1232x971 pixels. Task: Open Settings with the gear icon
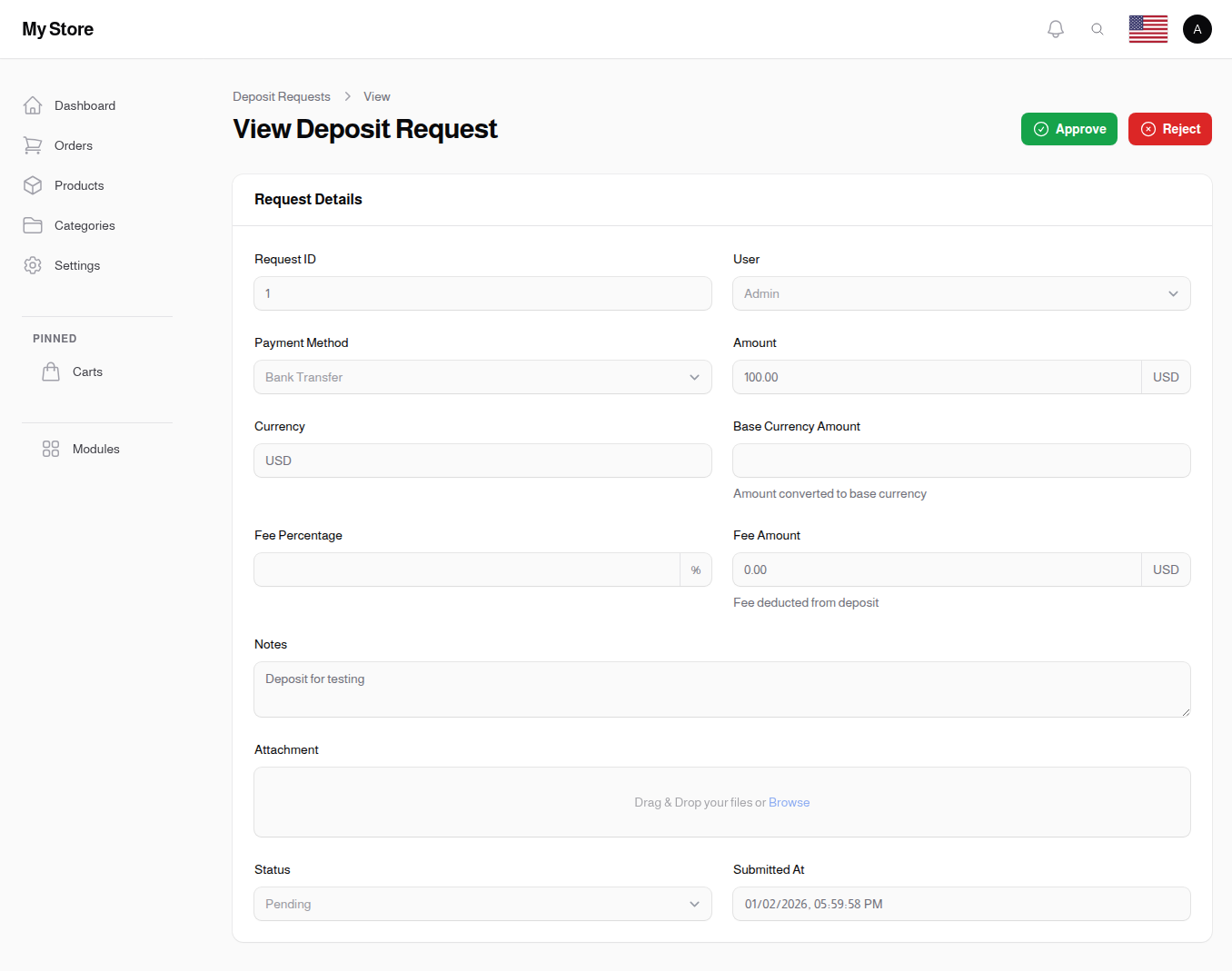click(33, 265)
